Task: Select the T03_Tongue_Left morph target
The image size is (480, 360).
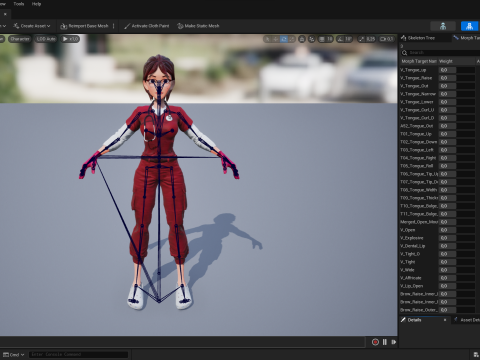Action: click(x=417, y=150)
